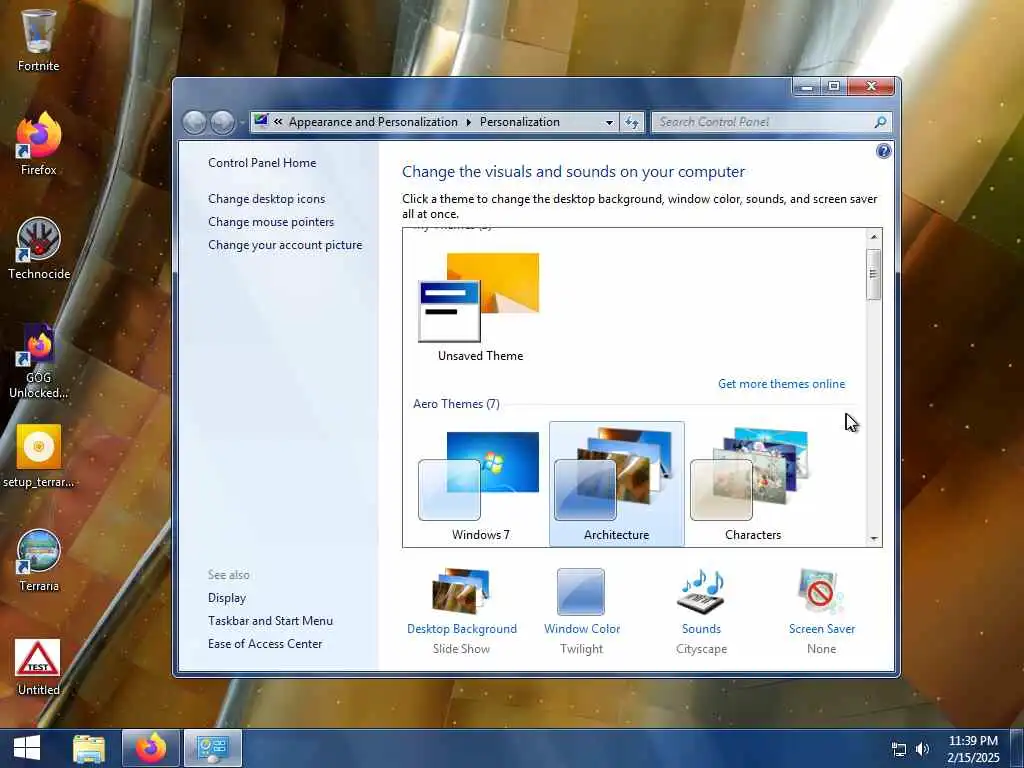Open the breadcrumb overflow chevron at left

(278, 121)
